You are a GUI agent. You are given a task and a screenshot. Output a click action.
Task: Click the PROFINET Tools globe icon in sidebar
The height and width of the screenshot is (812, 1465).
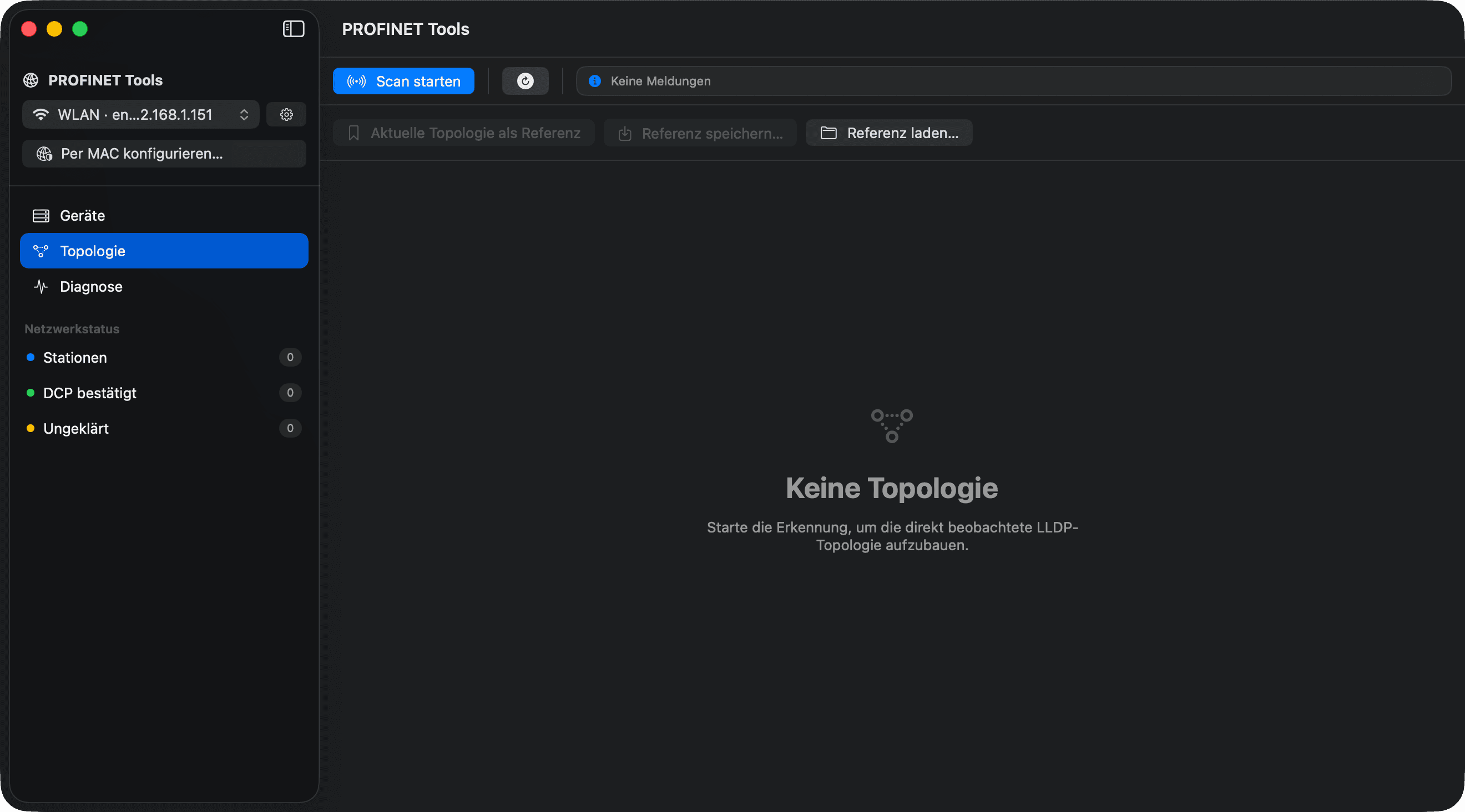click(x=31, y=80)
